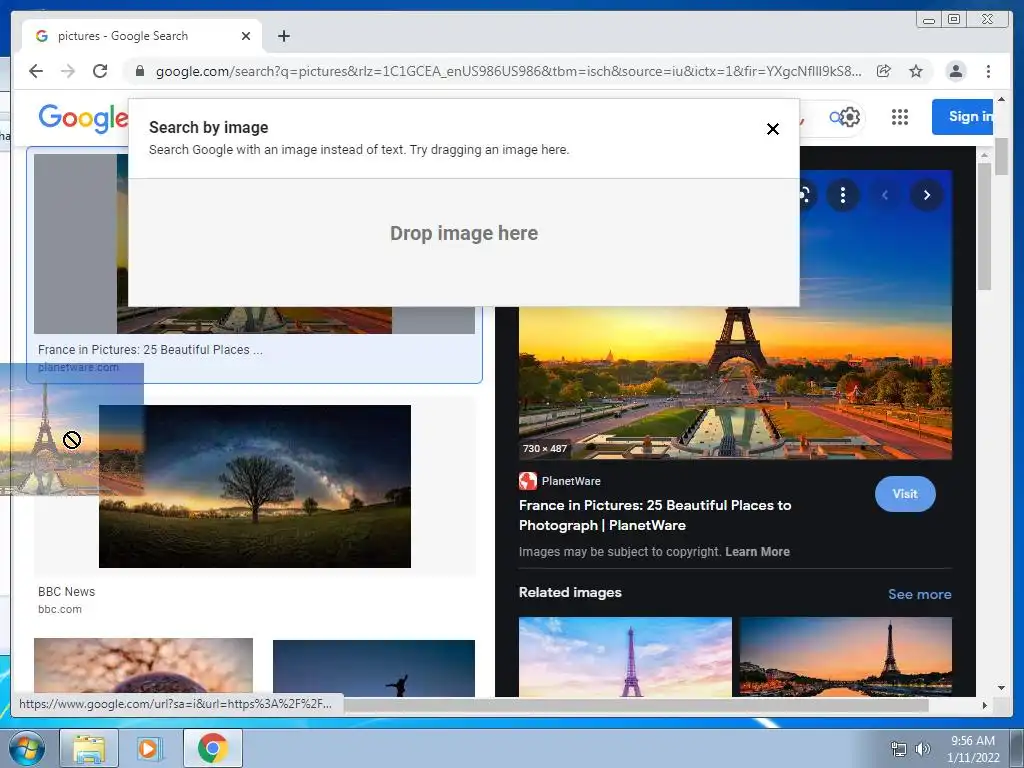Screen dimensions: 1024x768
Task: Click the browser forward arrow
Action: click(x=68, y=71)
